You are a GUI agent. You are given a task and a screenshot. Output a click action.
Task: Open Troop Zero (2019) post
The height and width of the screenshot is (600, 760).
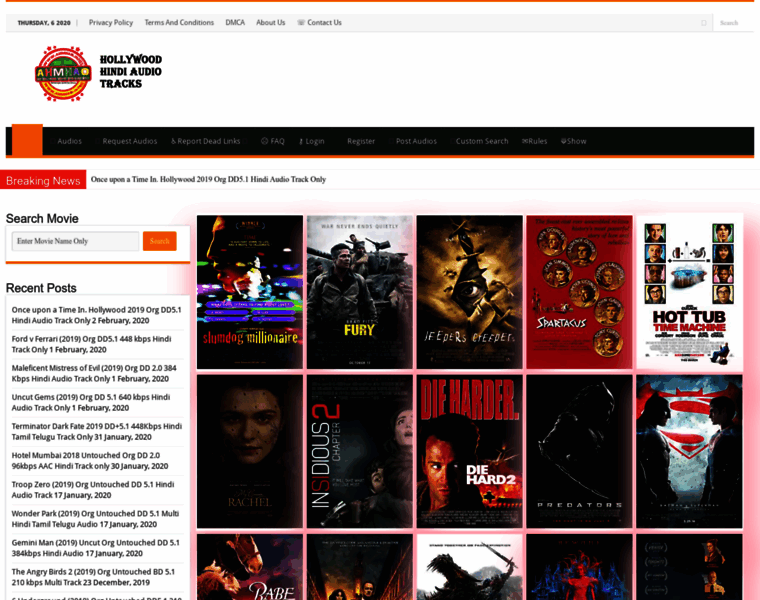click(93, 489)
